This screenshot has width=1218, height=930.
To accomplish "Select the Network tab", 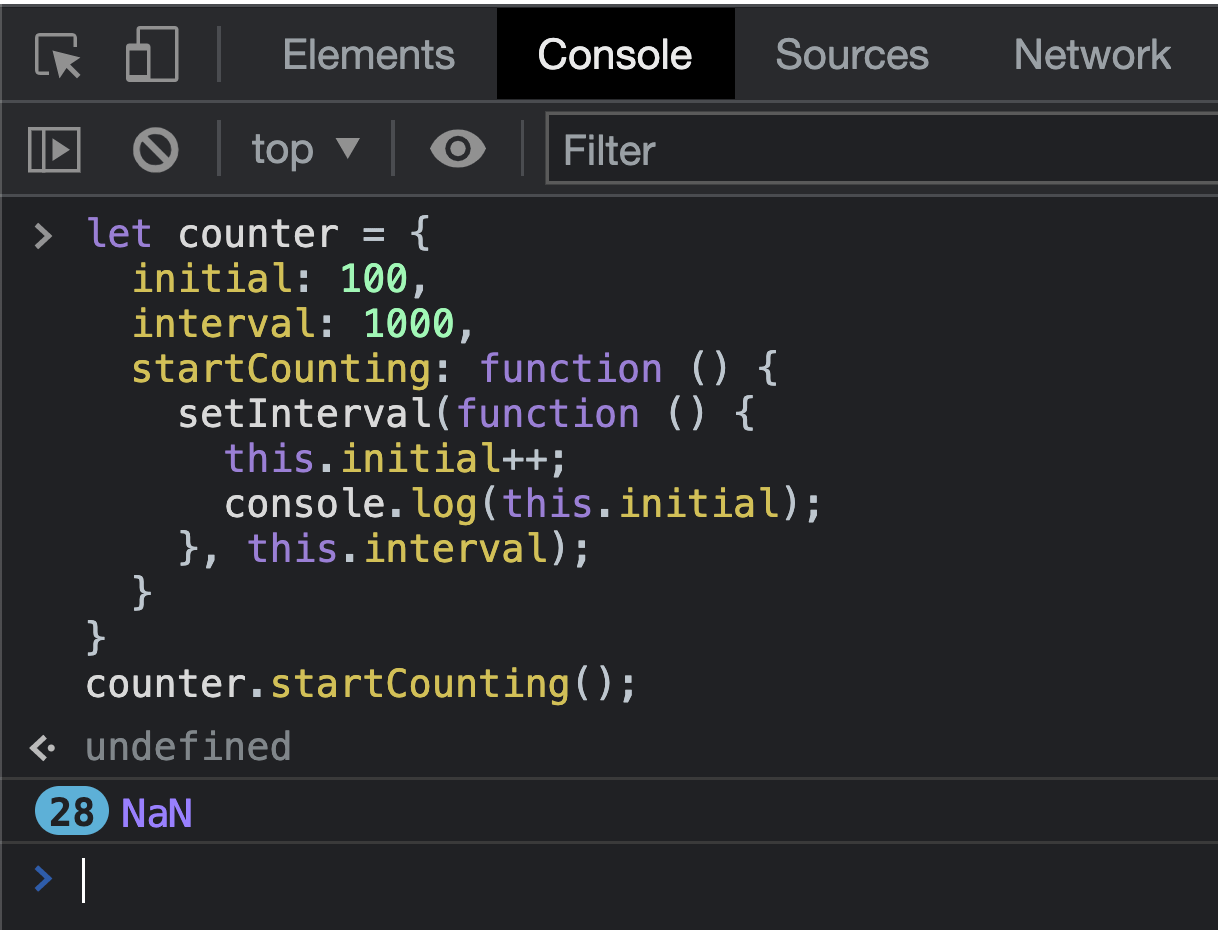I will 1091,54.
